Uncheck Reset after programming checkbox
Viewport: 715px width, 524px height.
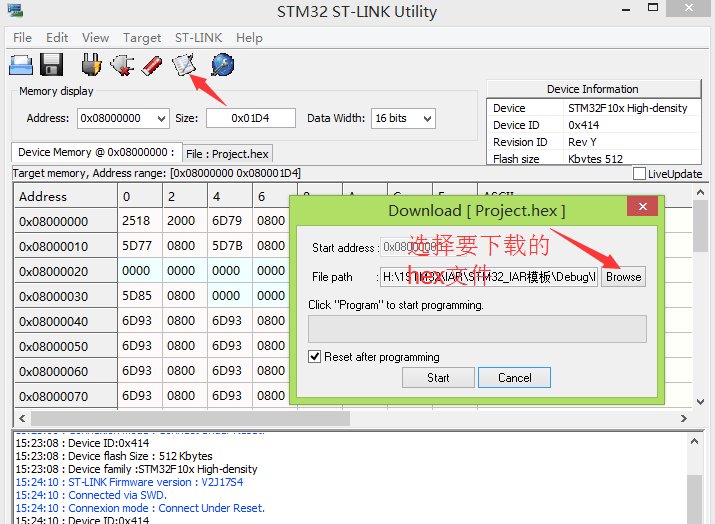[314, 357]
